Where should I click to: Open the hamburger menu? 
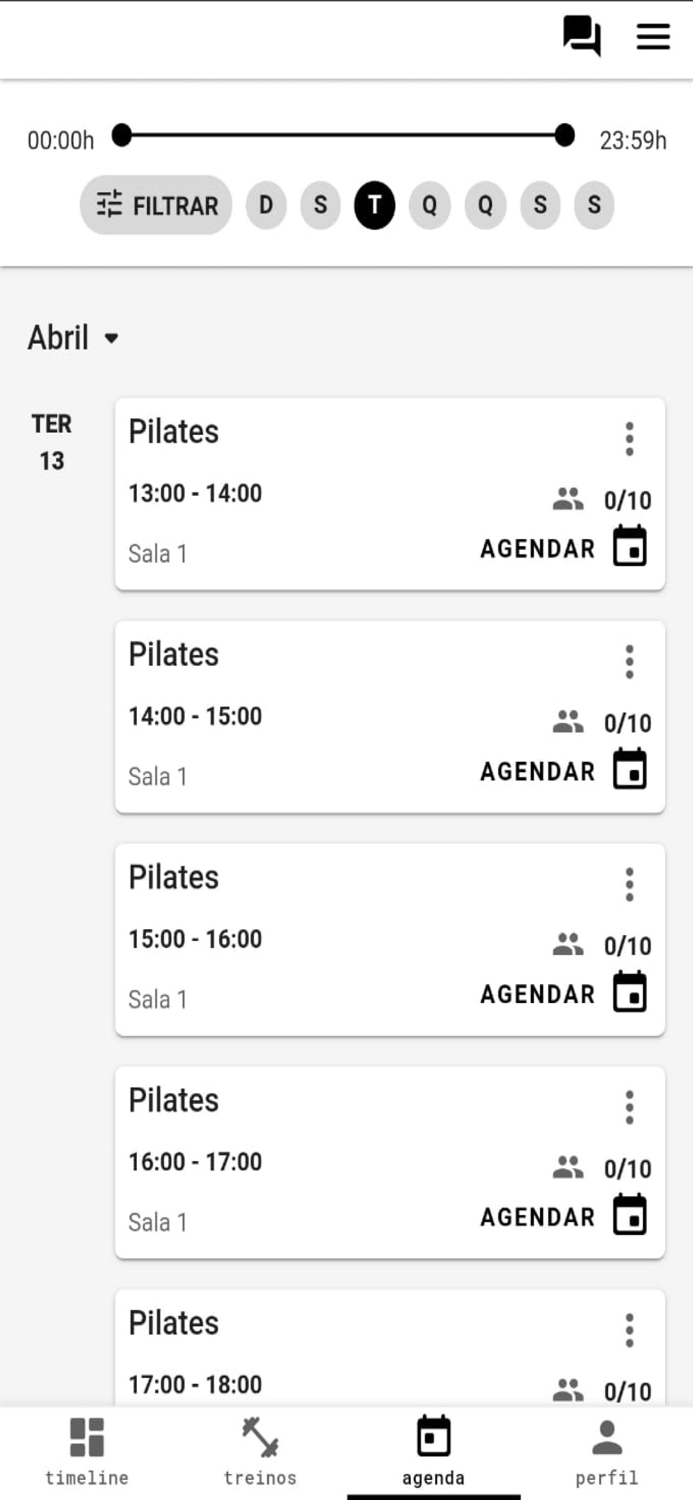pos(653,37)
